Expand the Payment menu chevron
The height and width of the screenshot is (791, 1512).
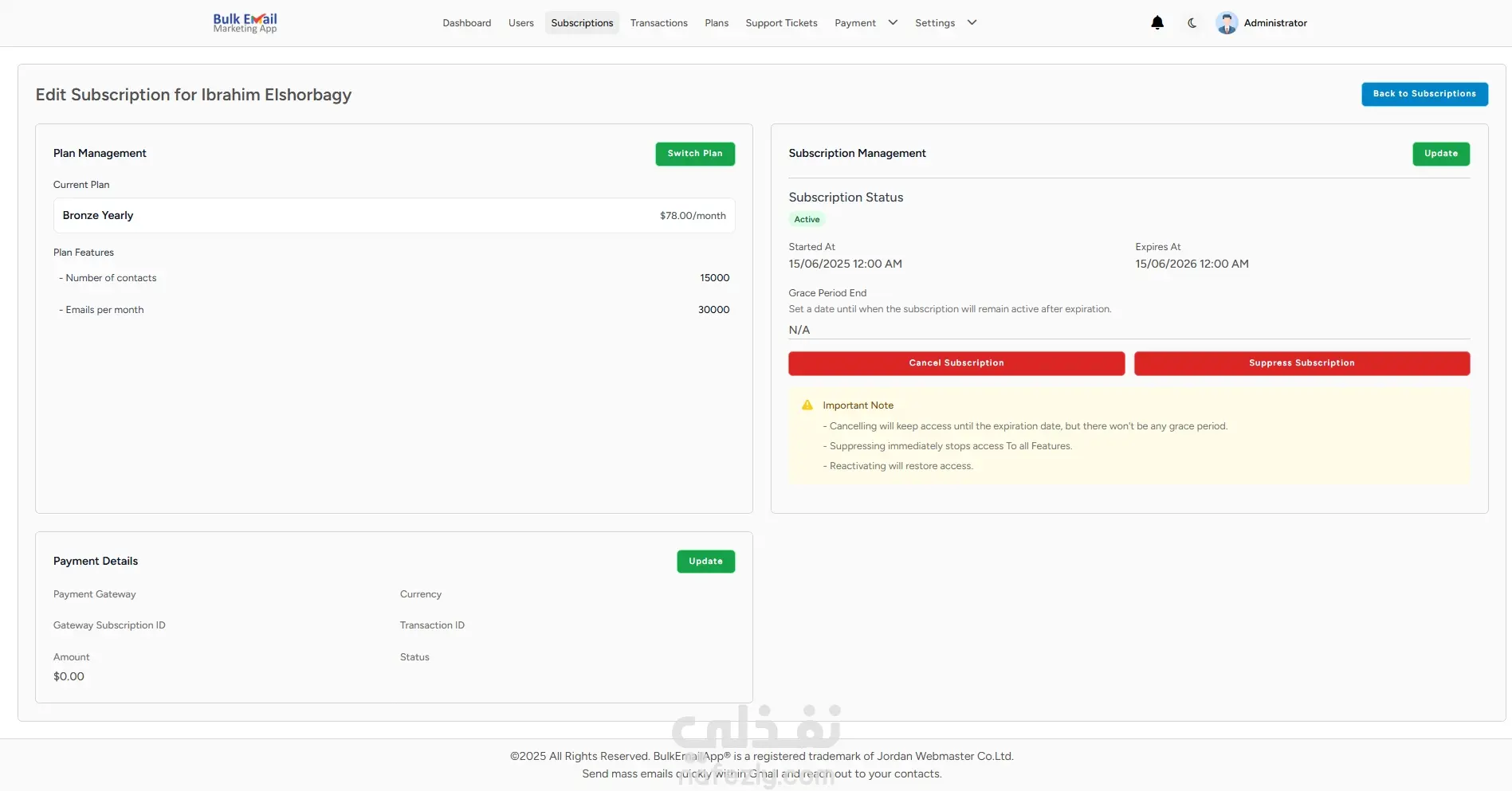[x=893, y=22]
